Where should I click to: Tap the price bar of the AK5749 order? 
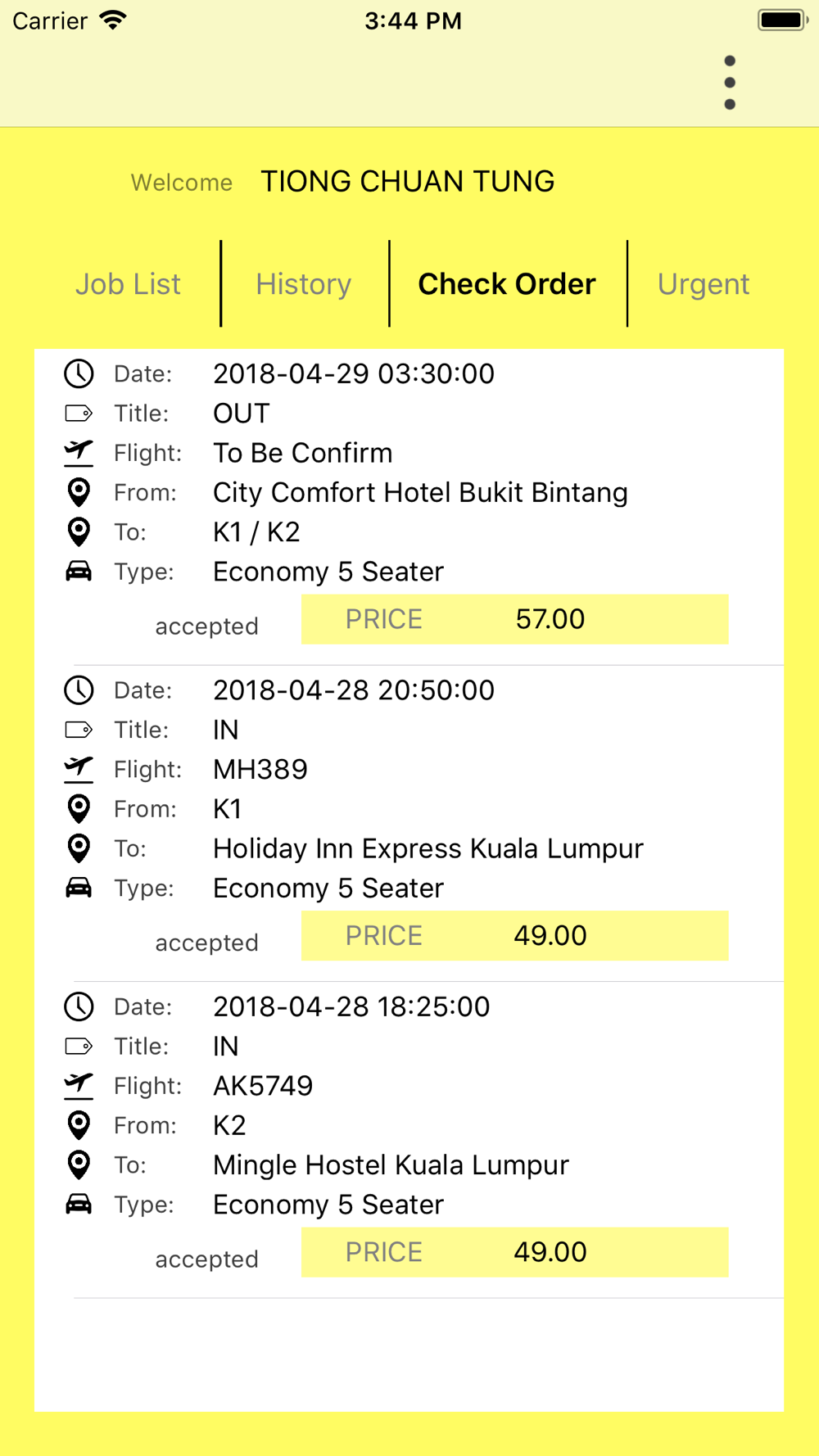point(514,1252)
